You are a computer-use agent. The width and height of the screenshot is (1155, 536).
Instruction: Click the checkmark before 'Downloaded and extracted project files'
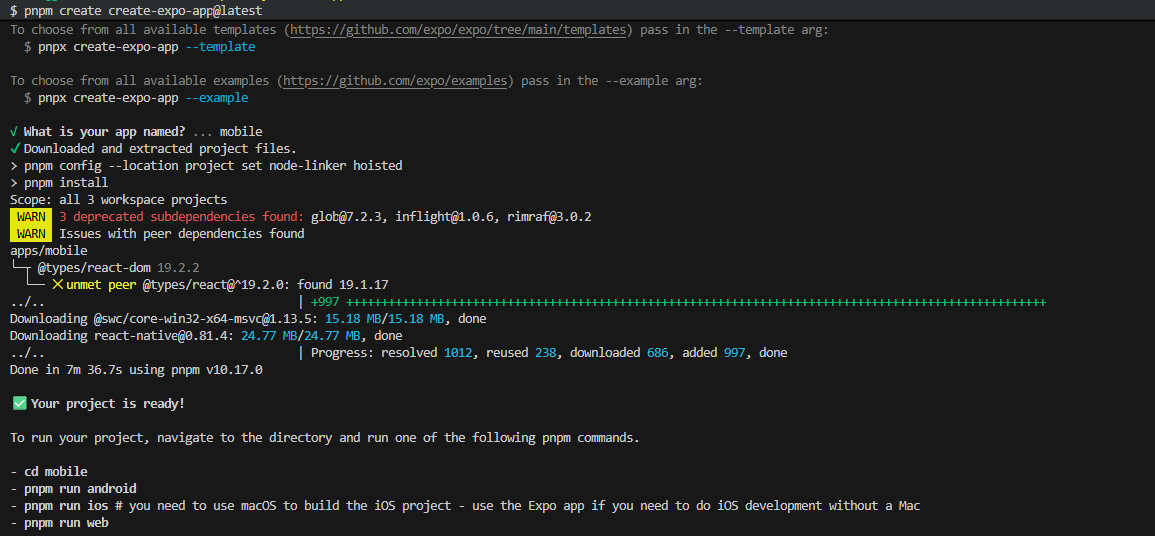14,149
